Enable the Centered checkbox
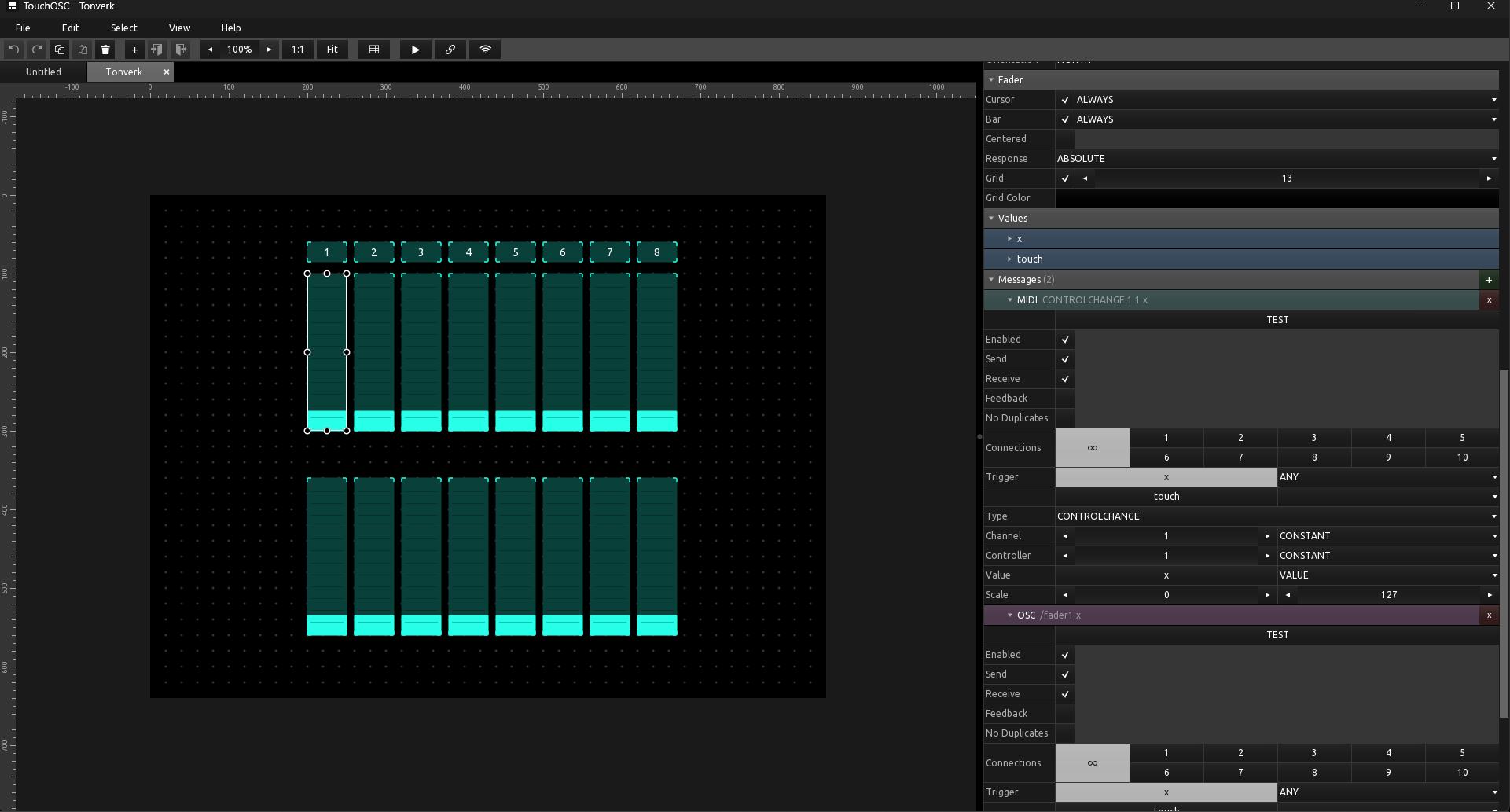 click(1065, 139)
